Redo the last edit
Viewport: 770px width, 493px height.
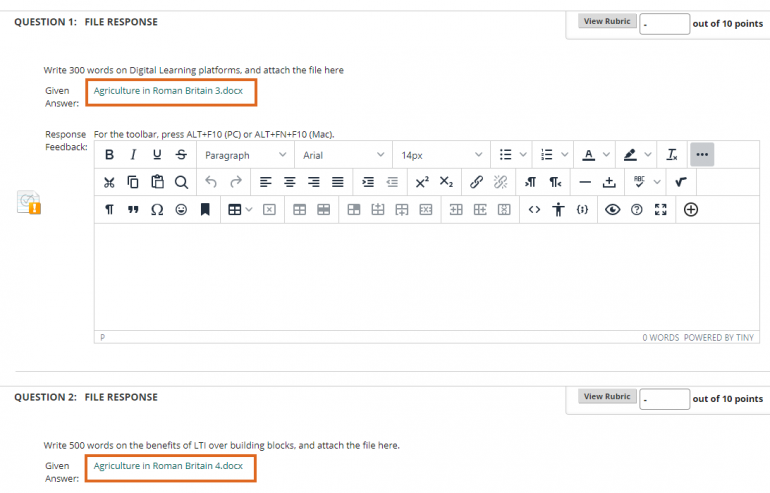236,183
